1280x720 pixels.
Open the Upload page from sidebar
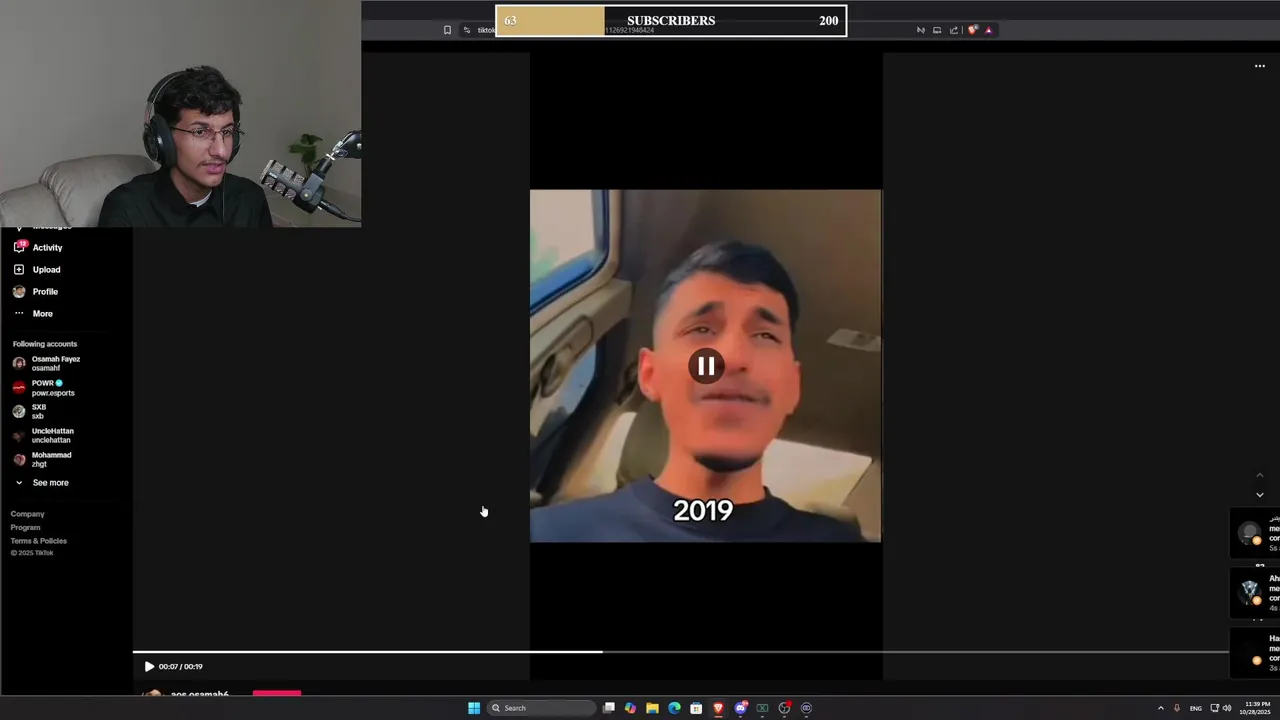coord(37,270)
